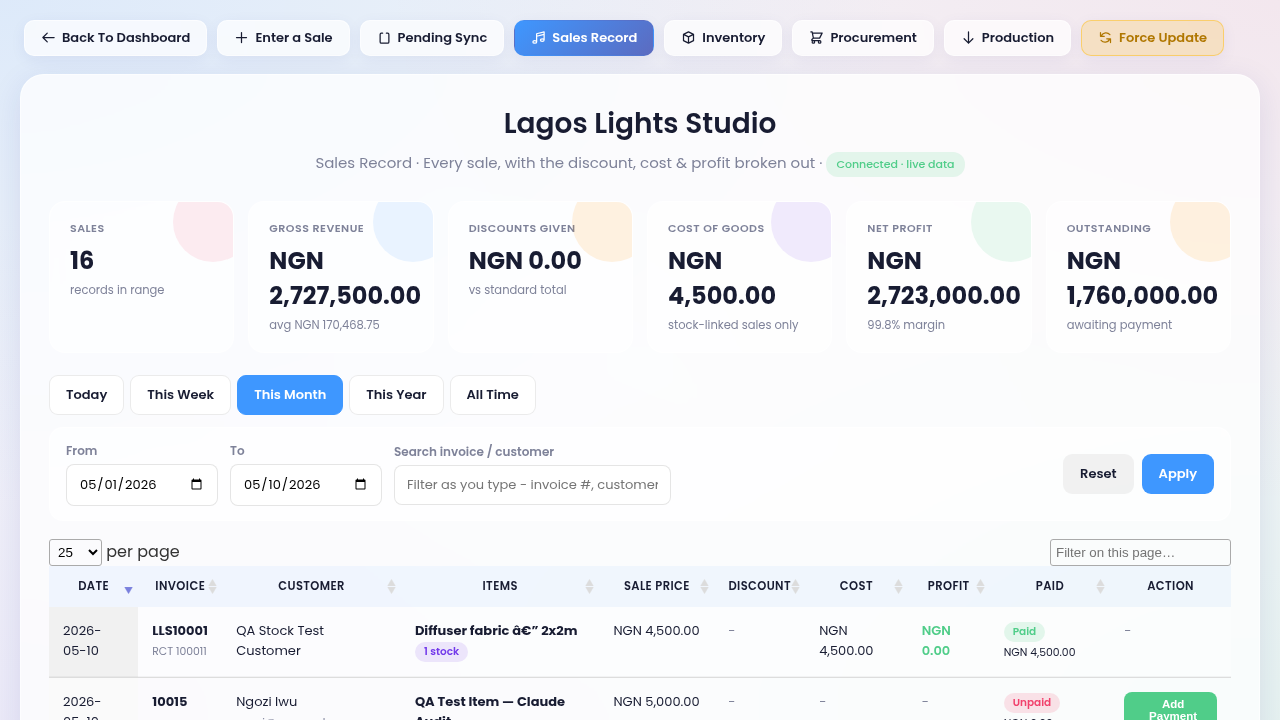This screenshot has height=720, width=1280.
Task: Go to Back To Dashboard
Action: point(115,38)
